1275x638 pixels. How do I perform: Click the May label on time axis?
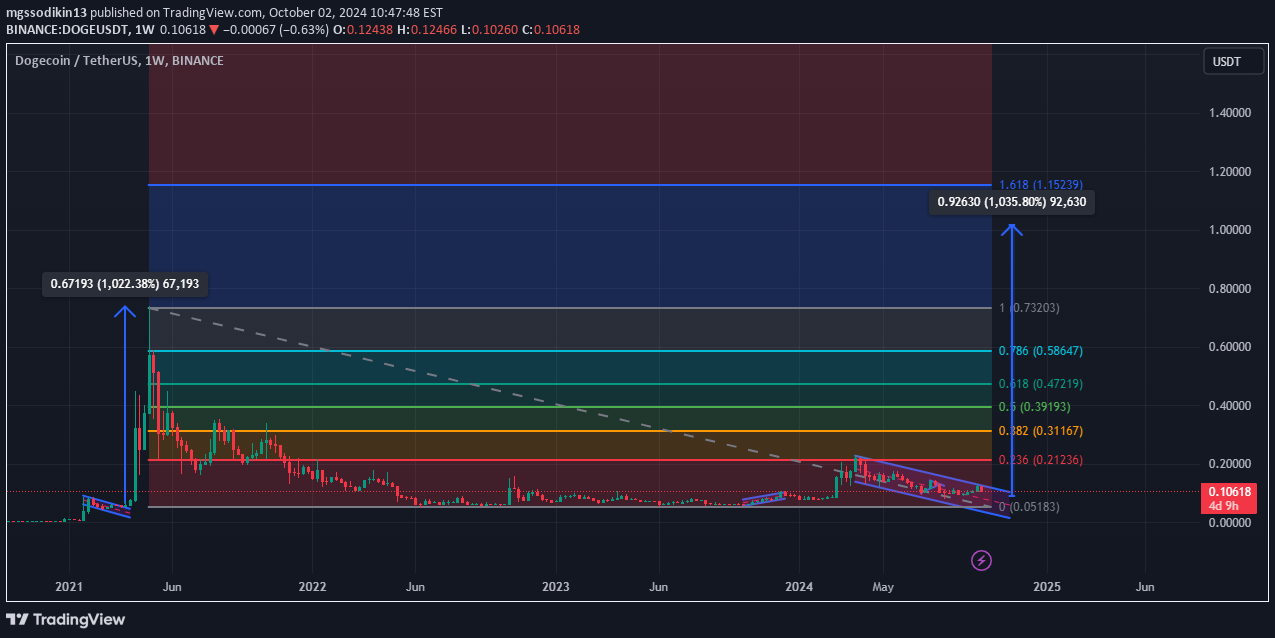pyautogui.click(x=882, y=587)
